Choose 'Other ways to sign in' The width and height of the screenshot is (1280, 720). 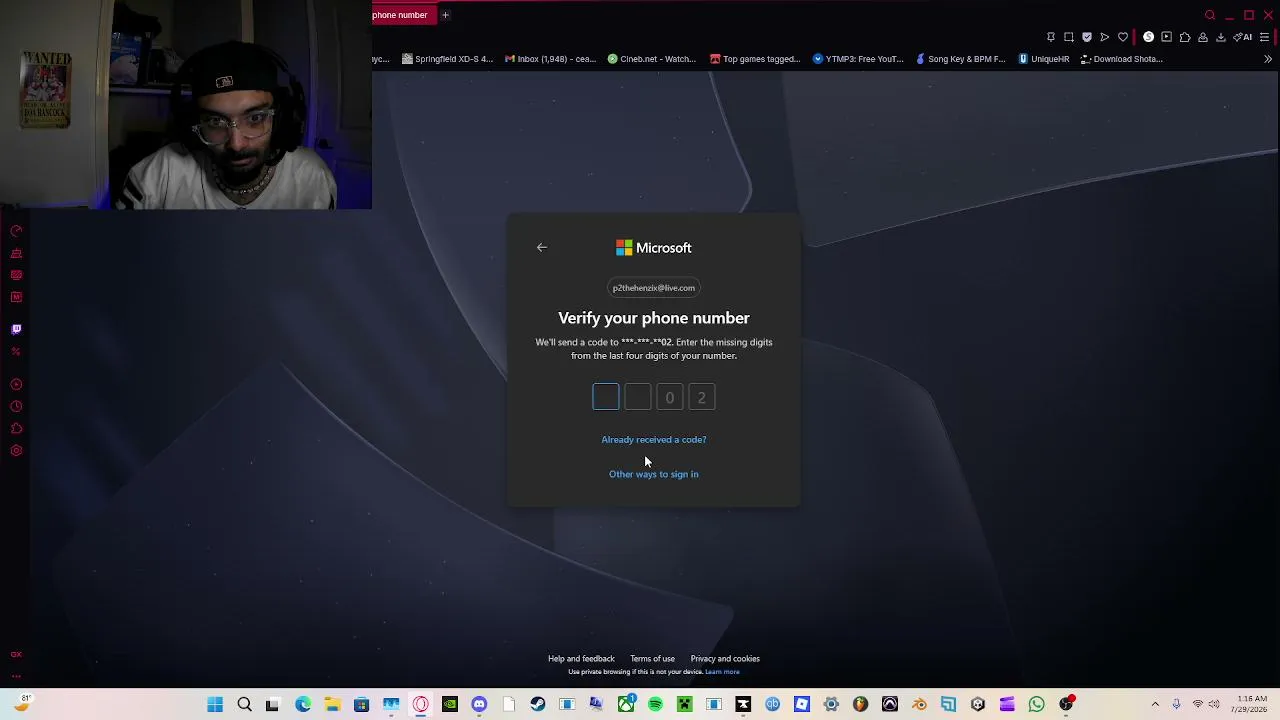point(654,474)
